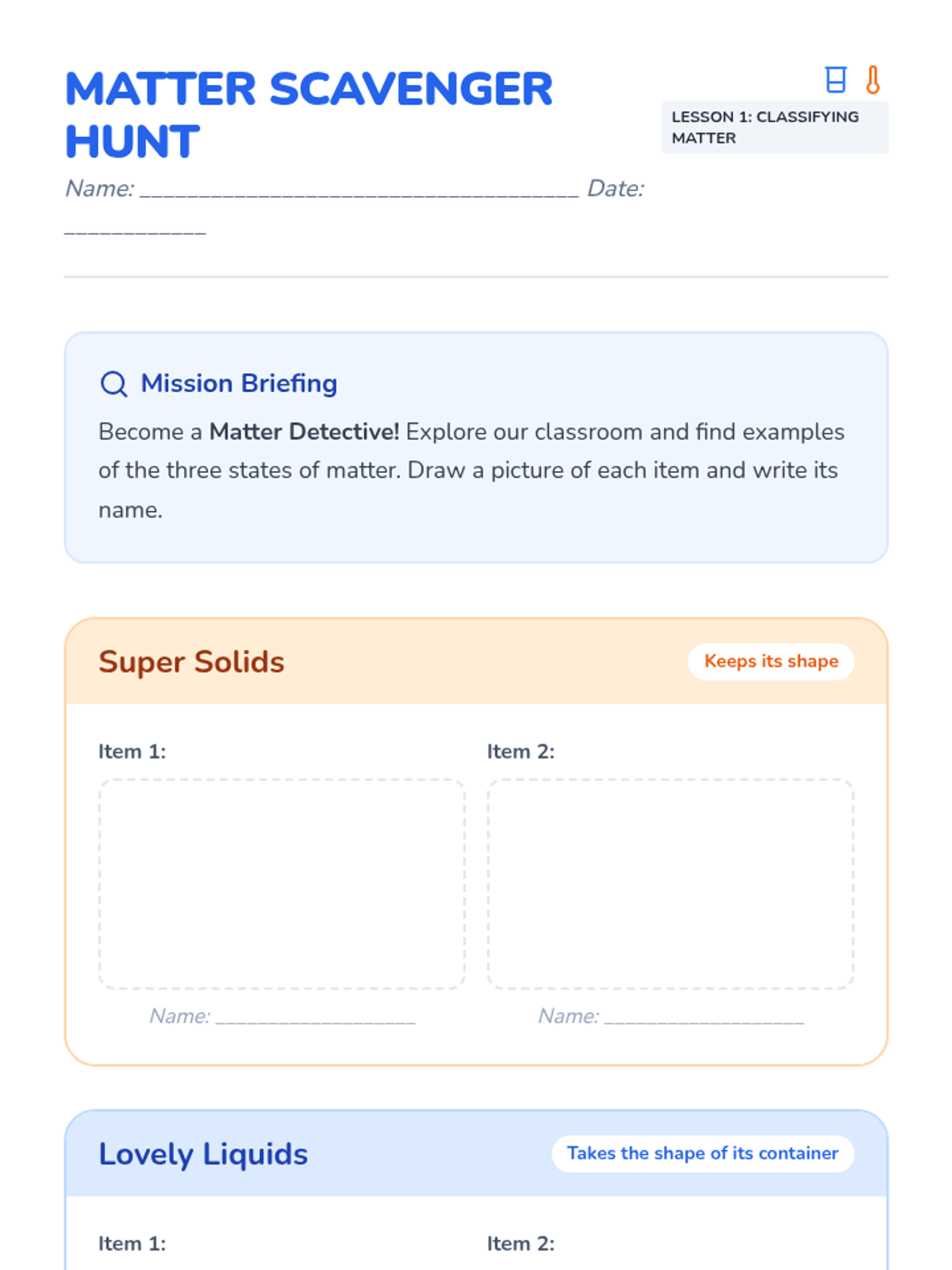The height and width of the screenshot is (1270, 952).
Task: Click the Takes the shape of its container tag
Action: [702, 1153]
